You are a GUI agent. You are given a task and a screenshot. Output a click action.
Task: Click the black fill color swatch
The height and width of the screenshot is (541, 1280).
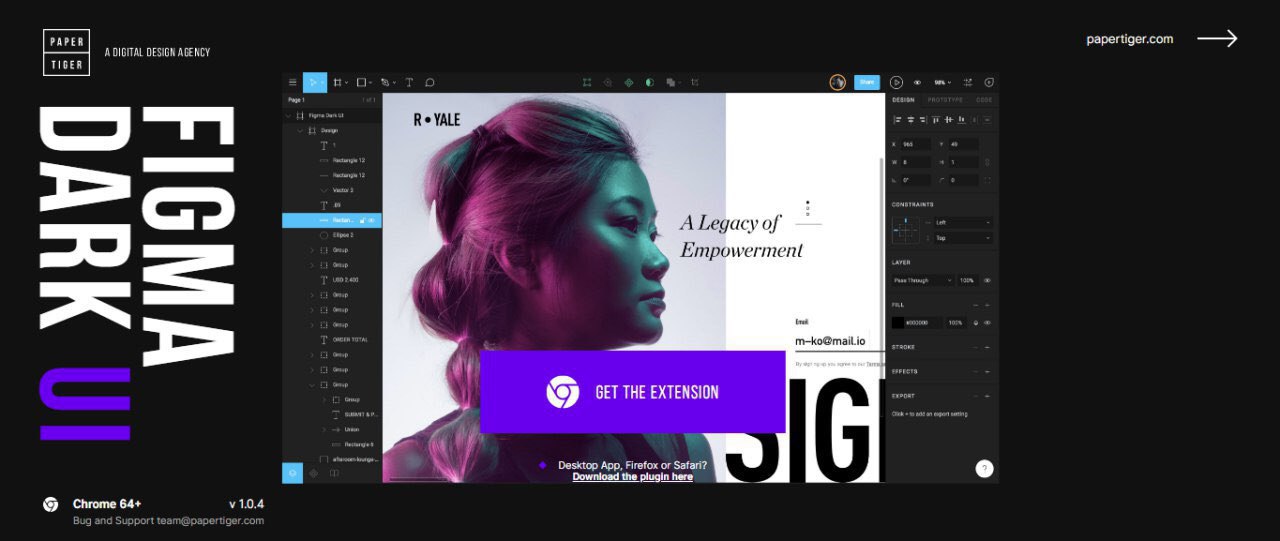[x=898, y=323]
